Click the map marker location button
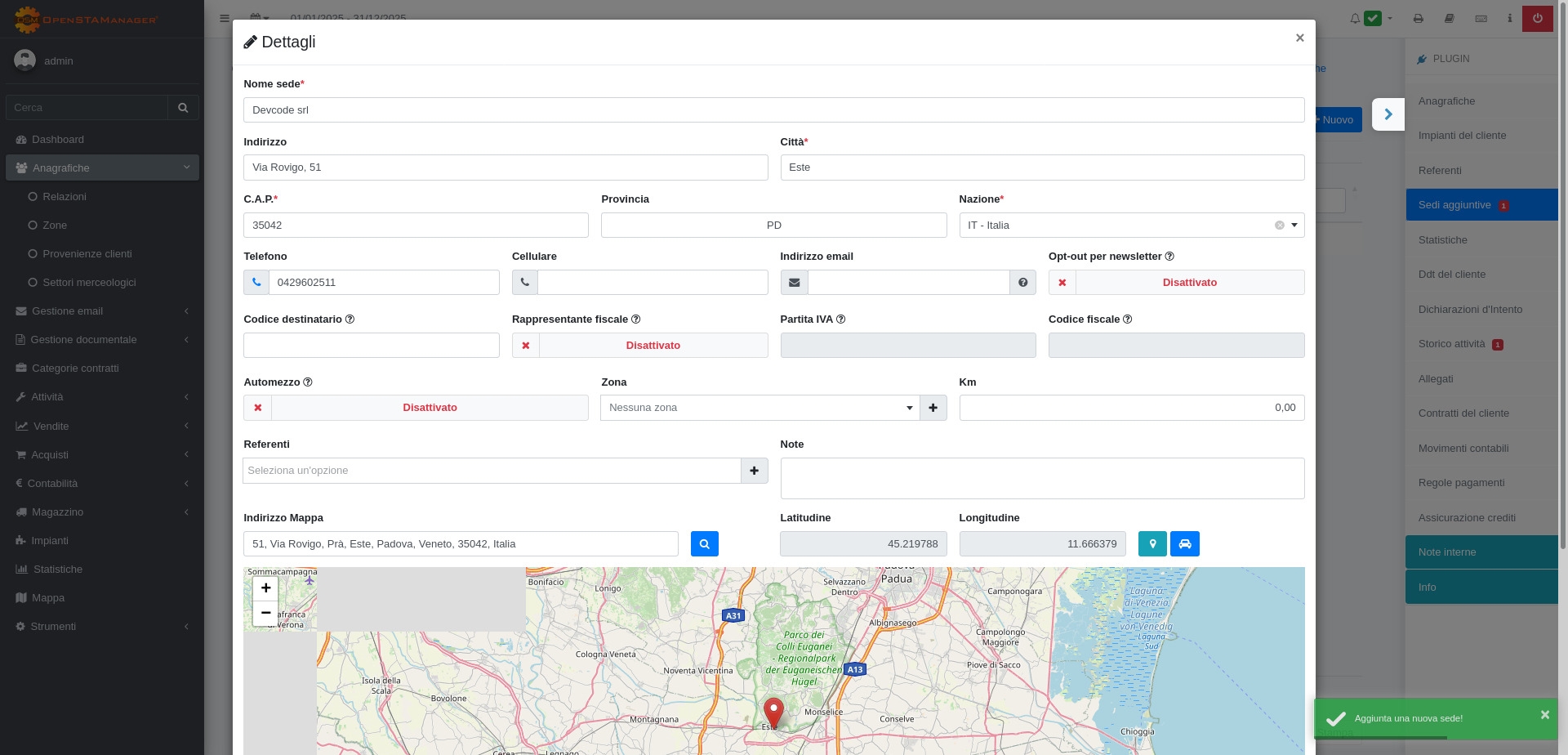This screenshot has width=1568, height=755. pyautogui.click(x=1152, y=544)
